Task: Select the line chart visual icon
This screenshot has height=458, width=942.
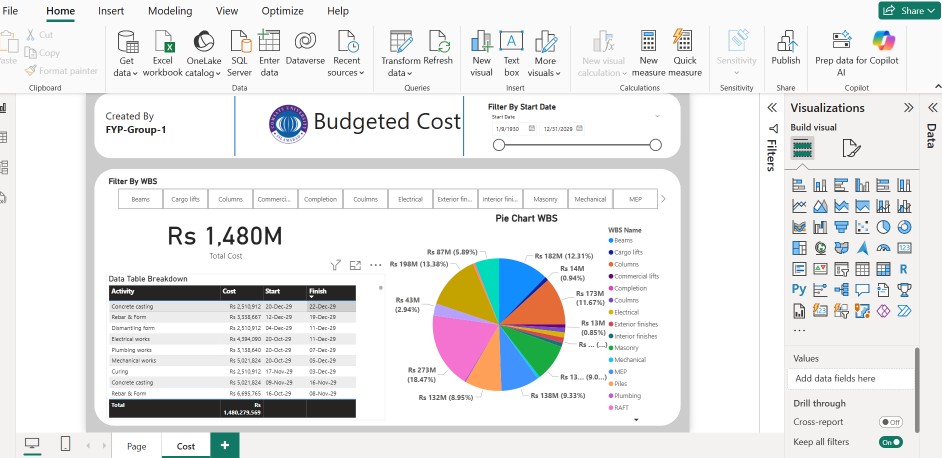Action: pyautogui.click(x=799, y=206)
